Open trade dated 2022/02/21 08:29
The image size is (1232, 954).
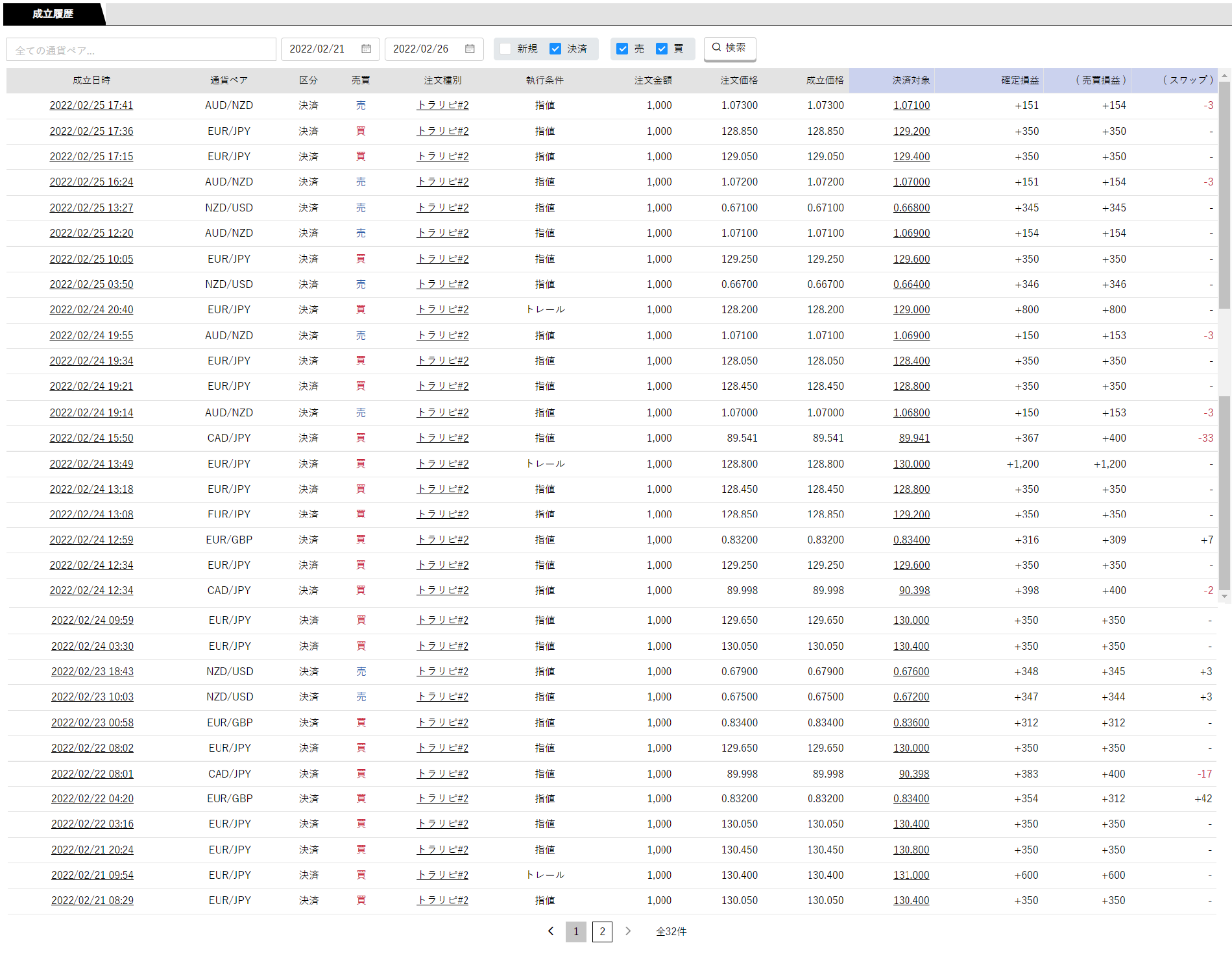(92, 900)
